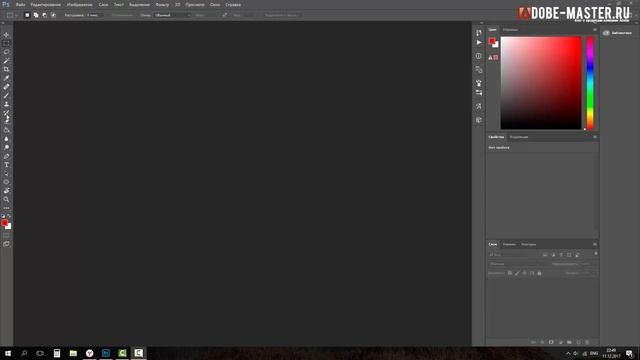The width and height of the screenshot is (640, 360).
Task: Toggle Quick Mask mode in toolbar
Action: click(x=6, y=235)
